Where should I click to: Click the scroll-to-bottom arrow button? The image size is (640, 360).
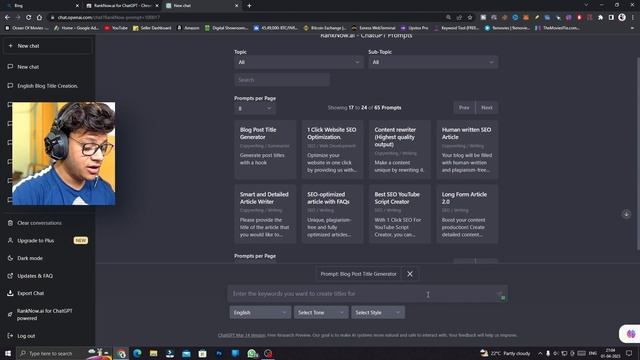626,214
